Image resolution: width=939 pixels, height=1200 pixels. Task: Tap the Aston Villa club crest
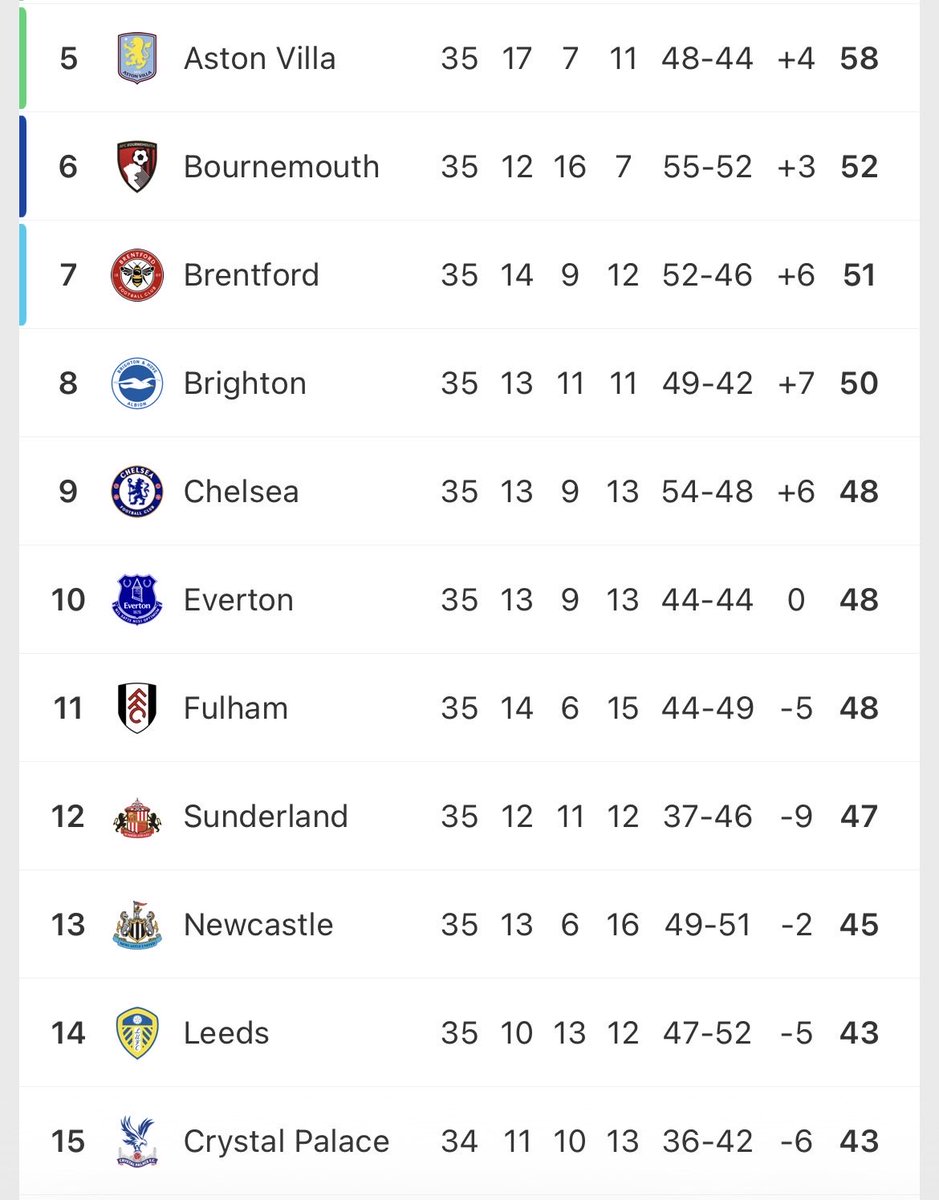137,58
